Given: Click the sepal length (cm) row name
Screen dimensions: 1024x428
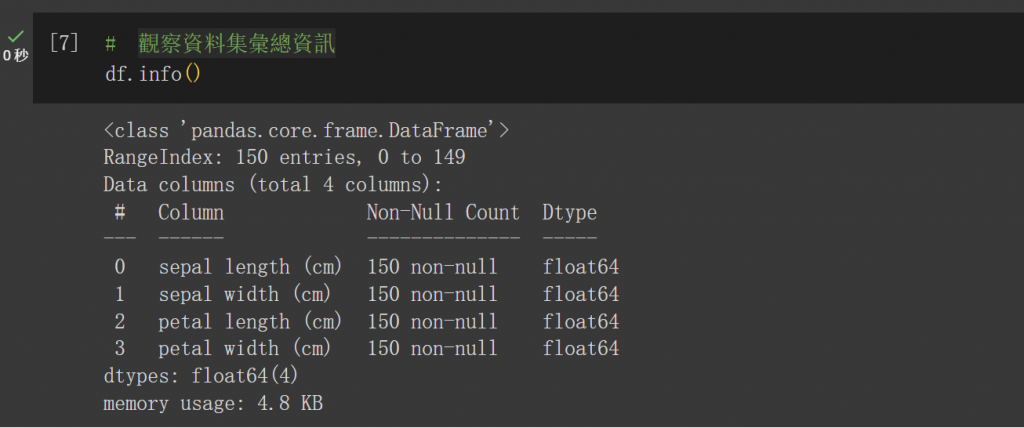Looking at the screenshot, I should pyautogui.click(x=251, y=267).
